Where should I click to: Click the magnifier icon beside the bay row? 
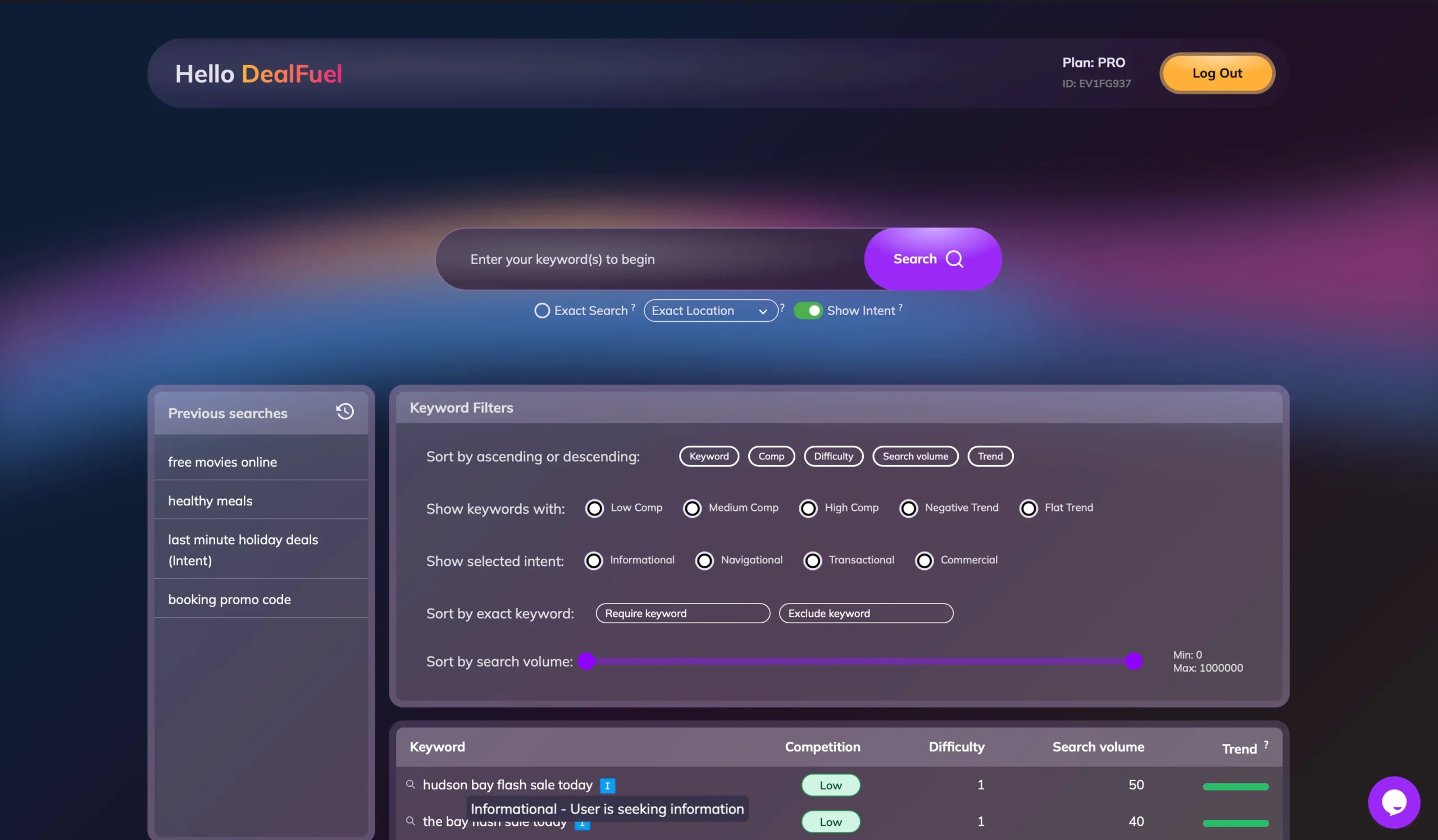[410, 820]
